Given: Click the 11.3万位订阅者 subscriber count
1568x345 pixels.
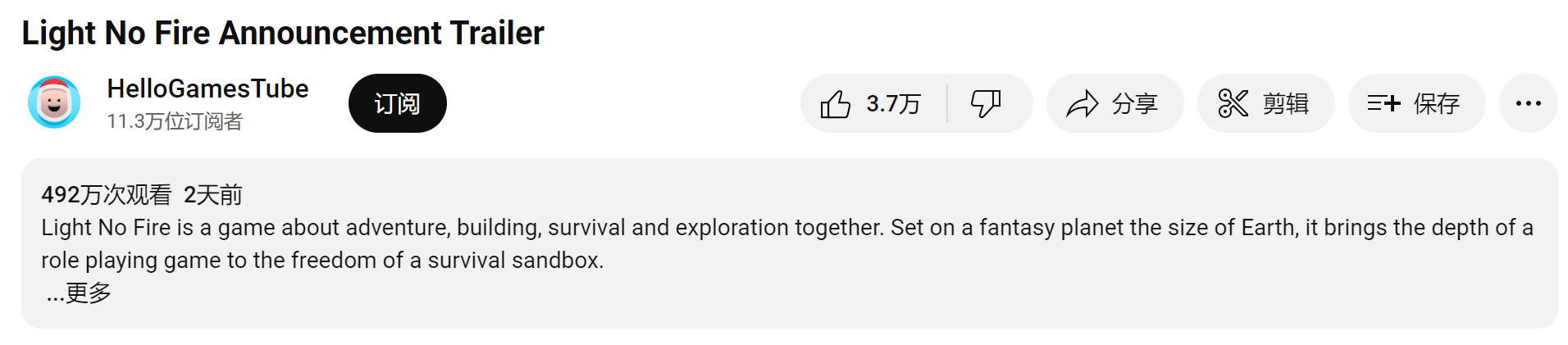Looking at the screenshot, I should (x=175, y=121).
